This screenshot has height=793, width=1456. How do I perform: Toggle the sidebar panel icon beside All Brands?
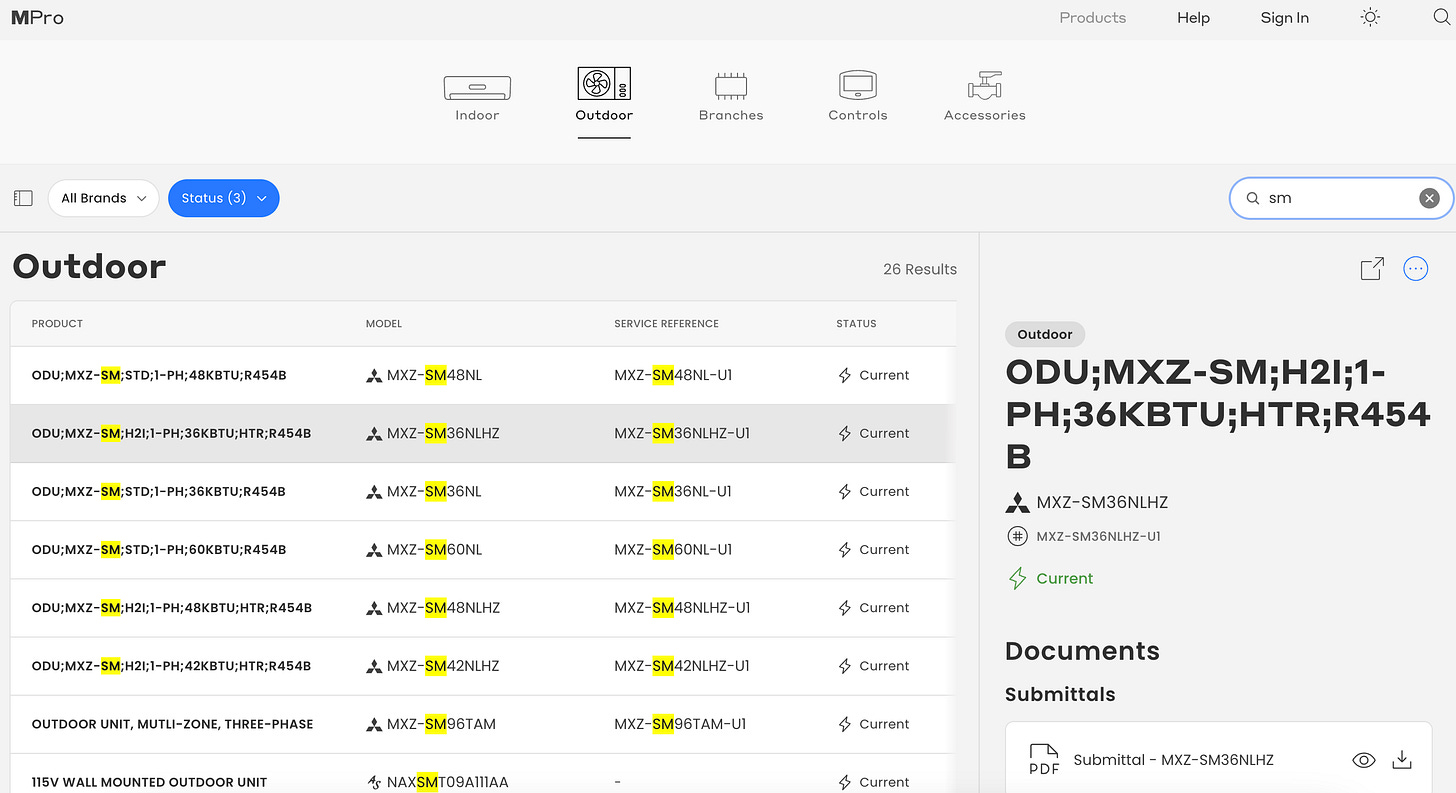click(23, 198)
